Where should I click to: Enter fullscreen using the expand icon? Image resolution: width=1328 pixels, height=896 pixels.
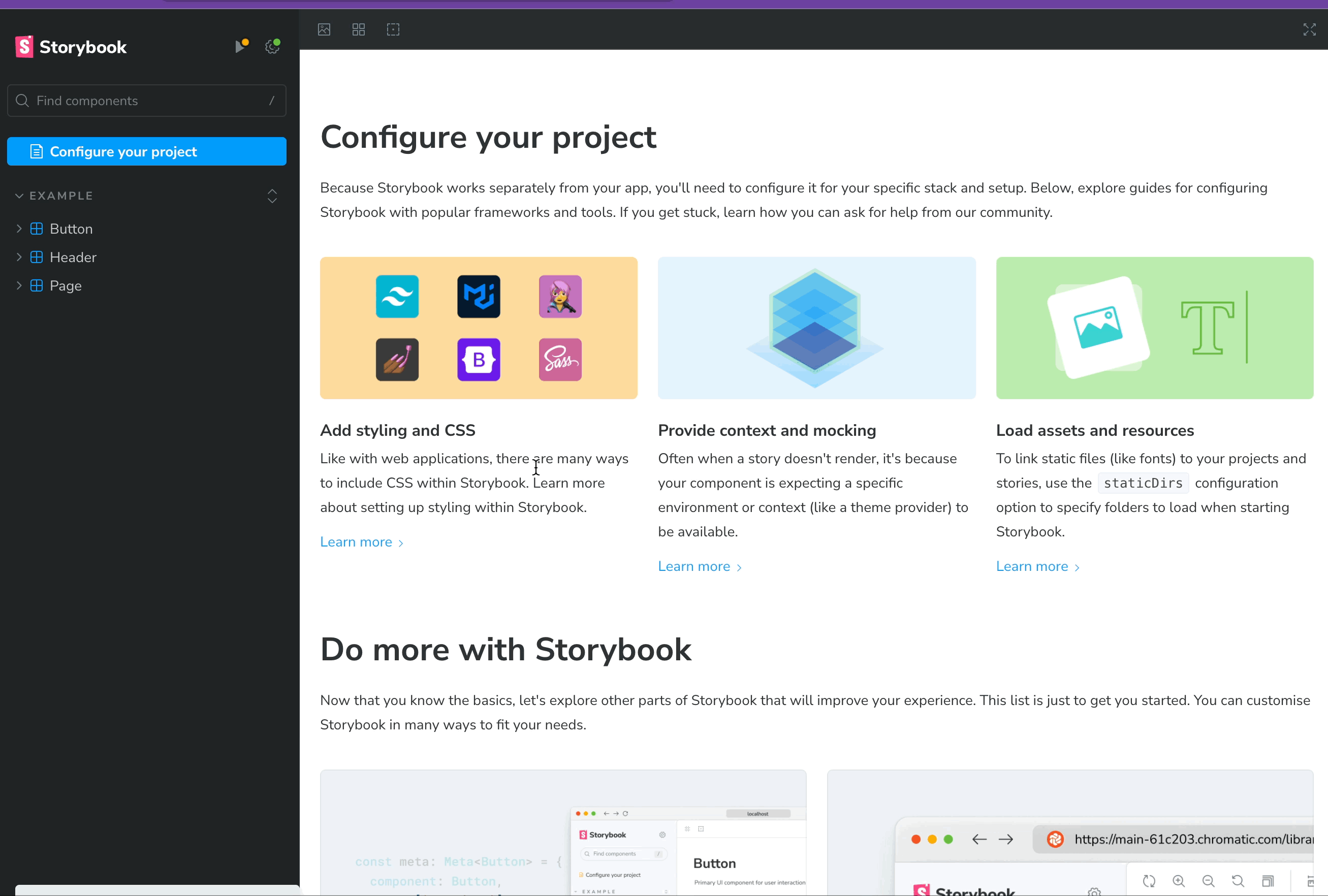pos(1309,29)
